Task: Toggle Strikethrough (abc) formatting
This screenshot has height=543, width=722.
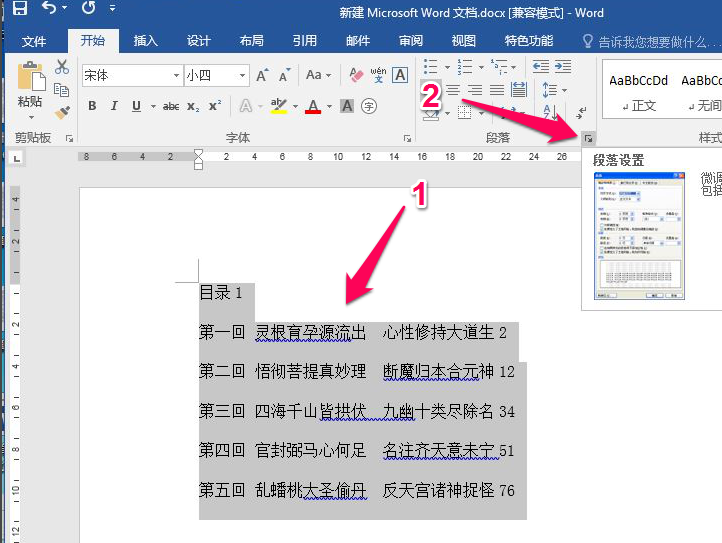Action: 171,106
